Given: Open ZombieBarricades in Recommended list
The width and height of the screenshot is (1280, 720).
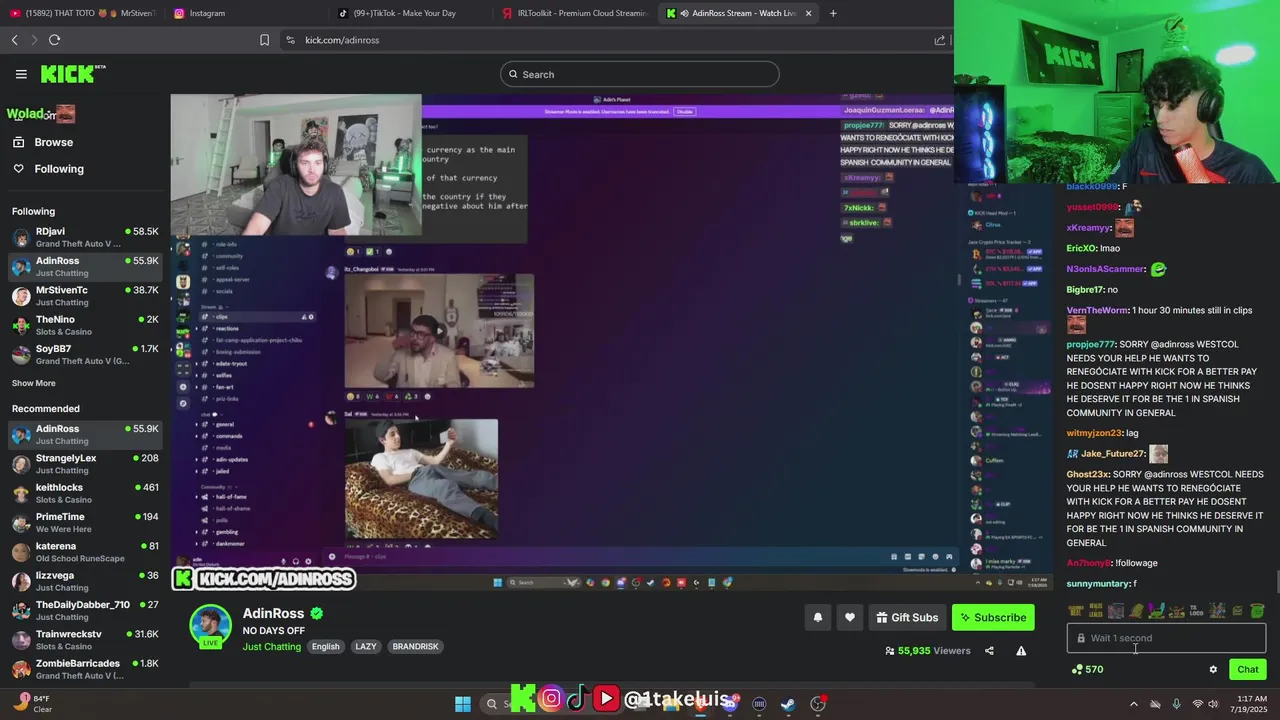Looking at the screenshot, I should (86, 669).
